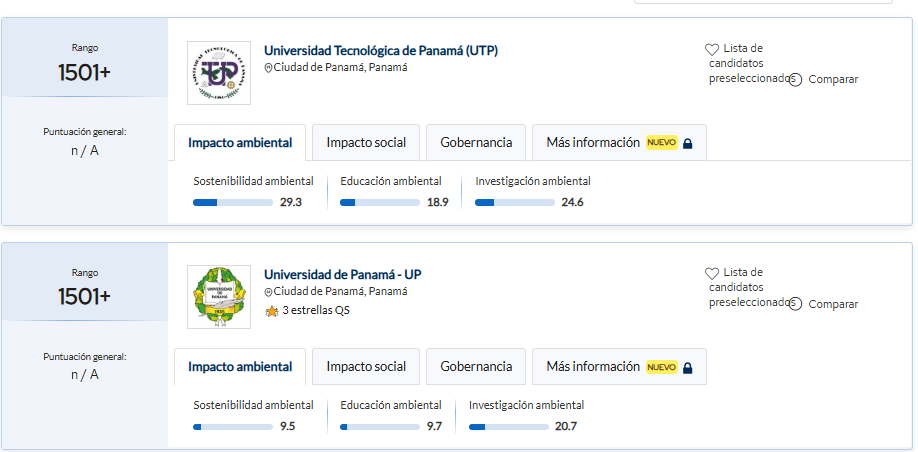Viewport: 918px width, 452px height.
Task: Open Impacto social tab for Universidad de Panamá
Action: pos(366,367)
